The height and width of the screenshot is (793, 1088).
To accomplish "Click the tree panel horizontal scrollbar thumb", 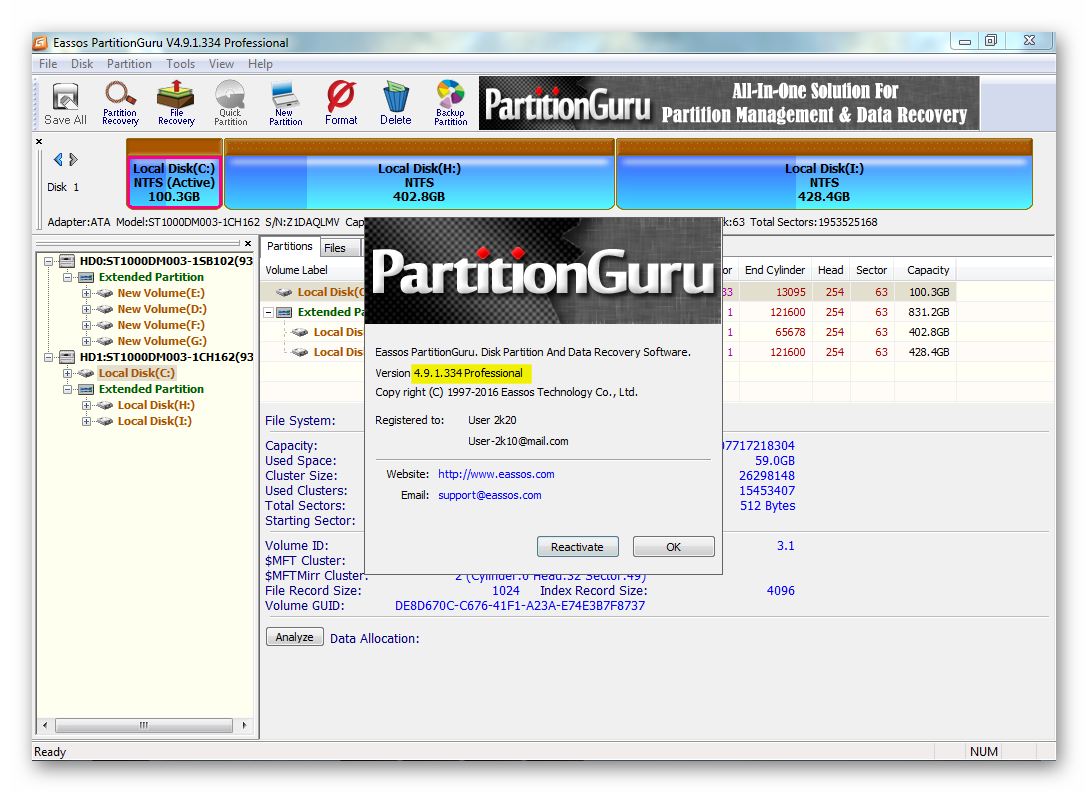I will [x=144, y=726].
